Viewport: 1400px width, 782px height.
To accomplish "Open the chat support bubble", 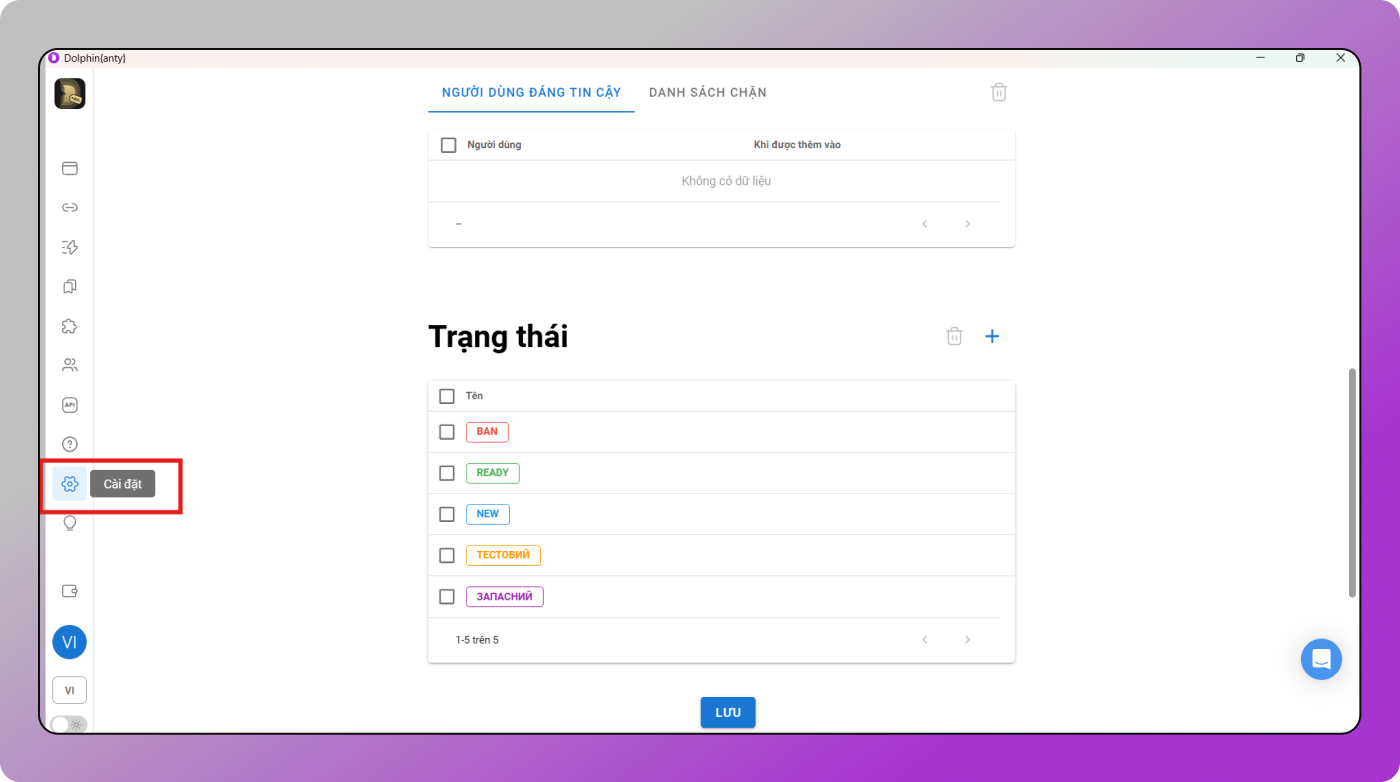I will (x=1321, y=659).
